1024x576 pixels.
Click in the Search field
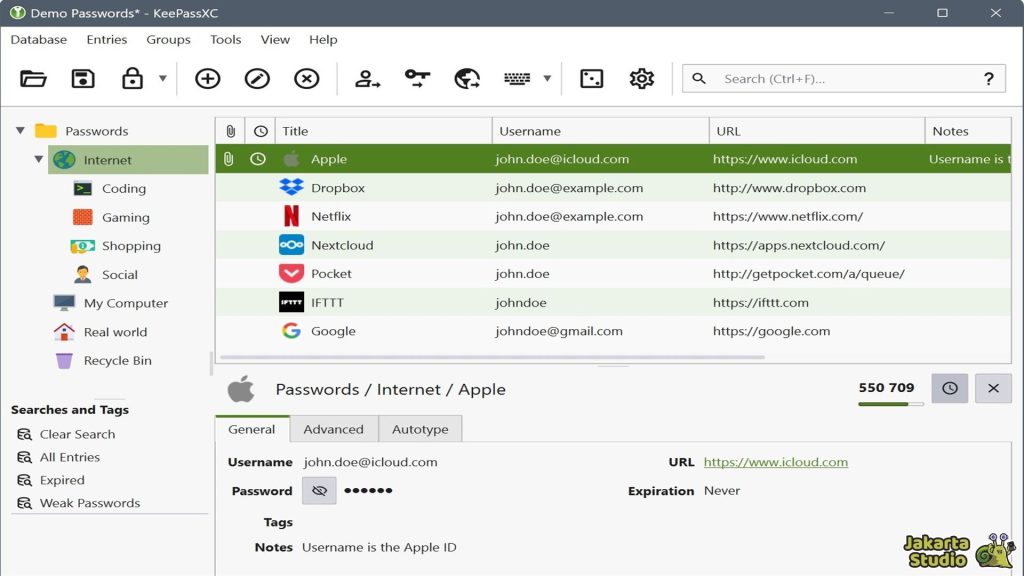840,79
